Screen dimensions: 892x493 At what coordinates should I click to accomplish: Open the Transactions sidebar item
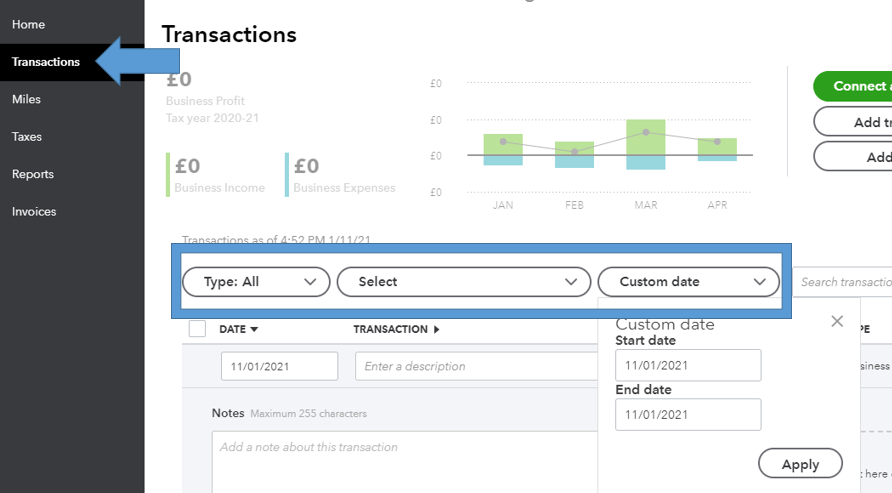(46, 62)
